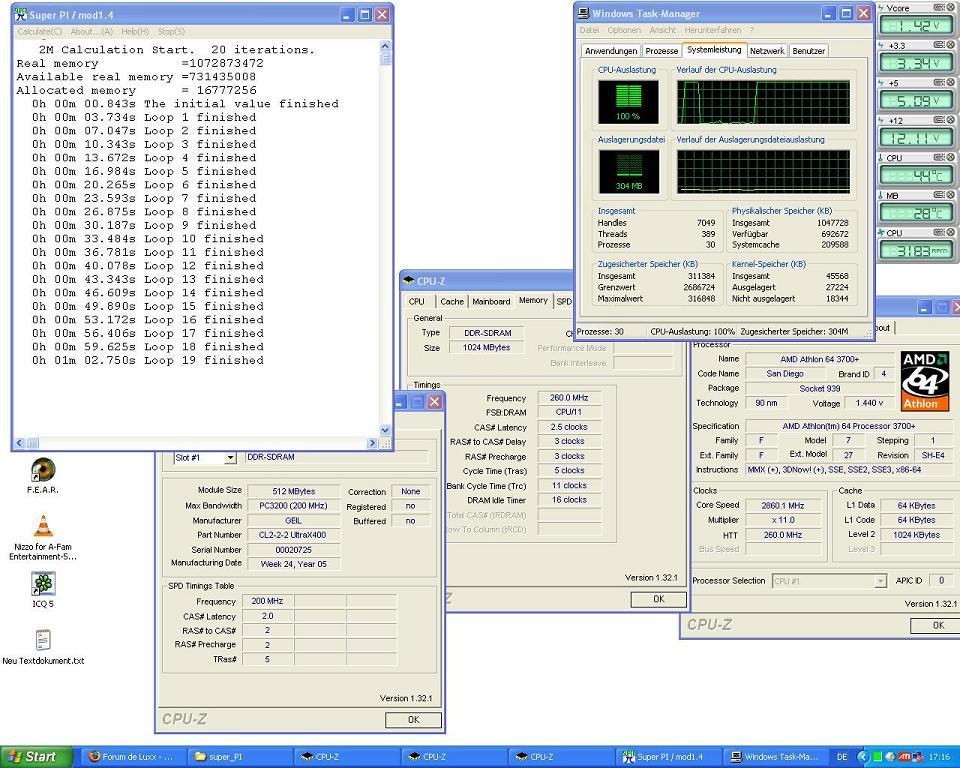Click '2860.1 MHz' core speed value
Image resolution: width=960 pixels, height=768 pixels.
point(782,505)
